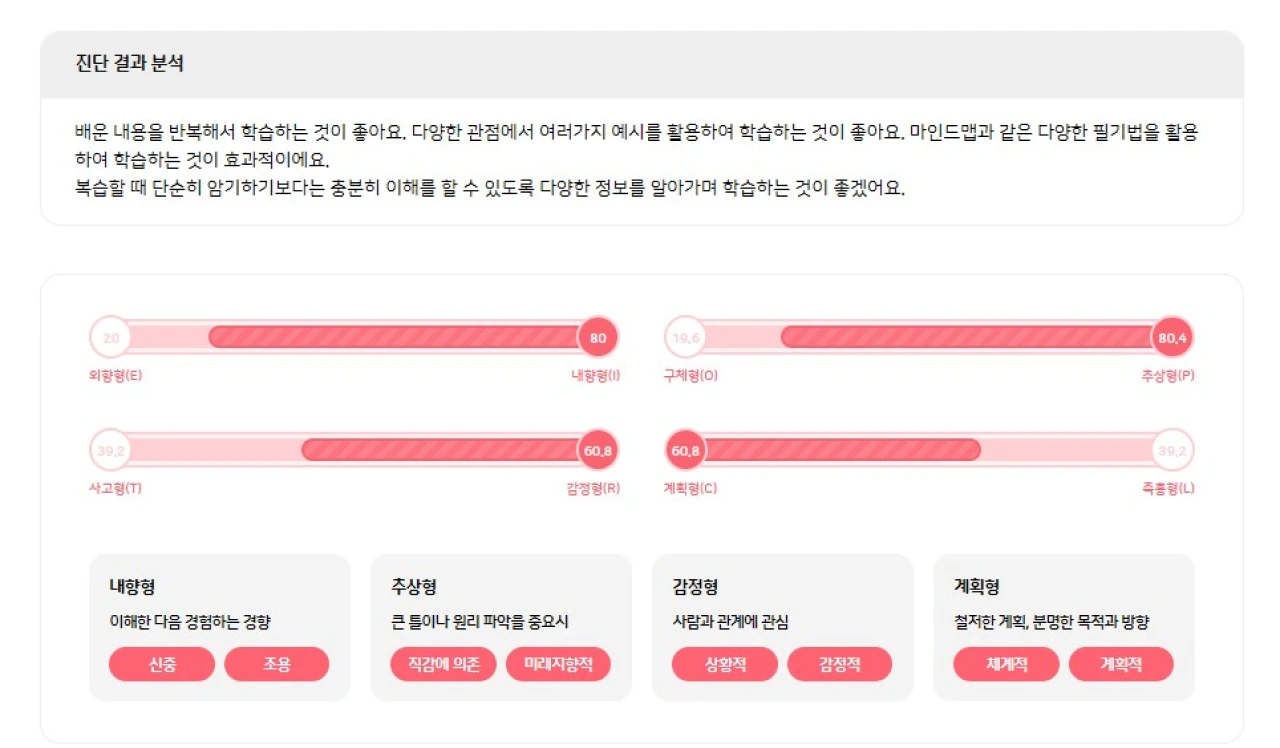Image resolution: width=1280 pixels, height=748 pixels.
Task: Click the 진단 결과 분석 header
Action: tap(130, 64)
